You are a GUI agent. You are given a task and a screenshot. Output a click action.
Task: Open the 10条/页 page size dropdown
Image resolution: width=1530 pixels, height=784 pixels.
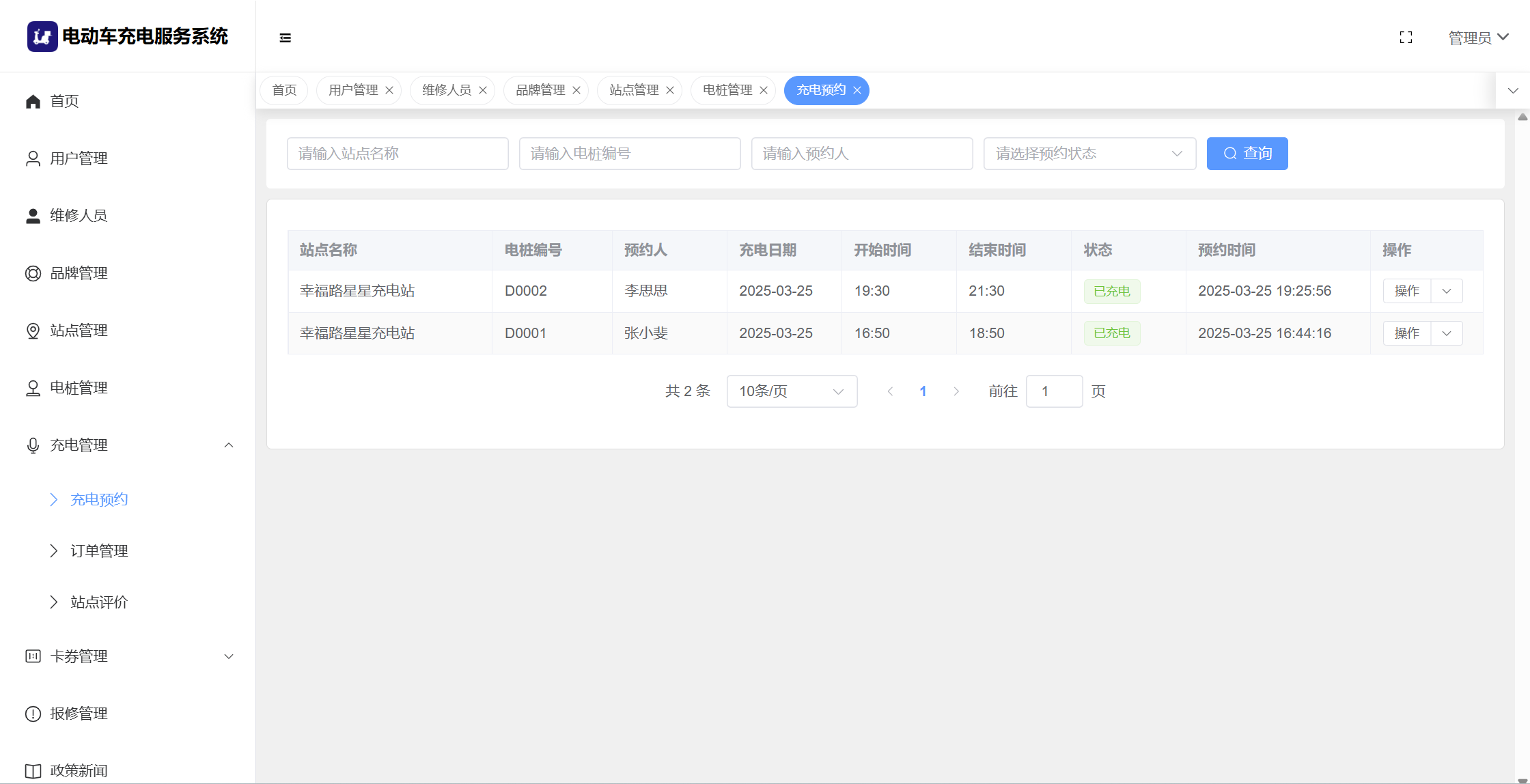pos(792,391)
